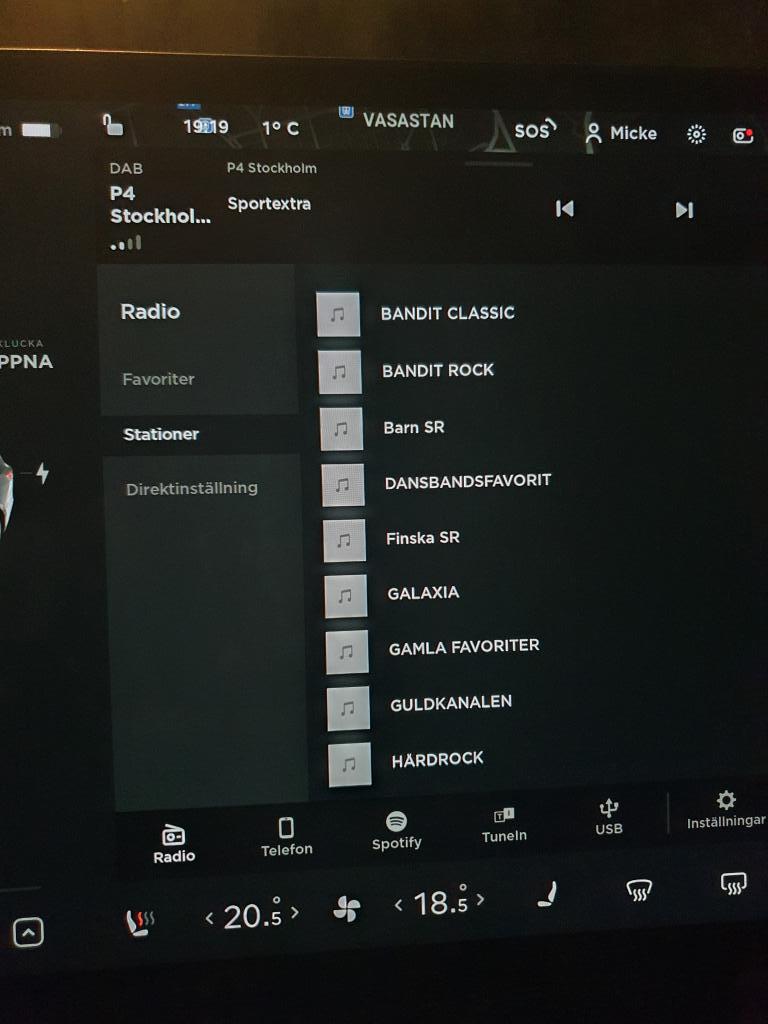
Task: Tap the charging lightning bolt icon
Action: [42, 473]
